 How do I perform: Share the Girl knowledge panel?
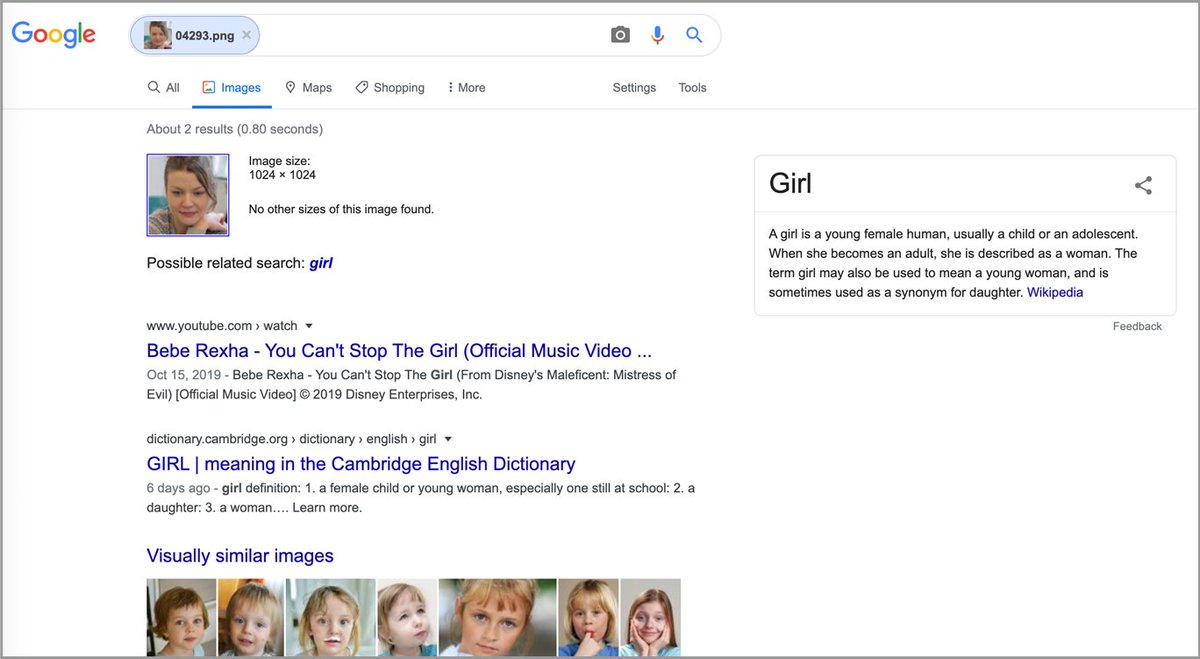(1143, 185)
